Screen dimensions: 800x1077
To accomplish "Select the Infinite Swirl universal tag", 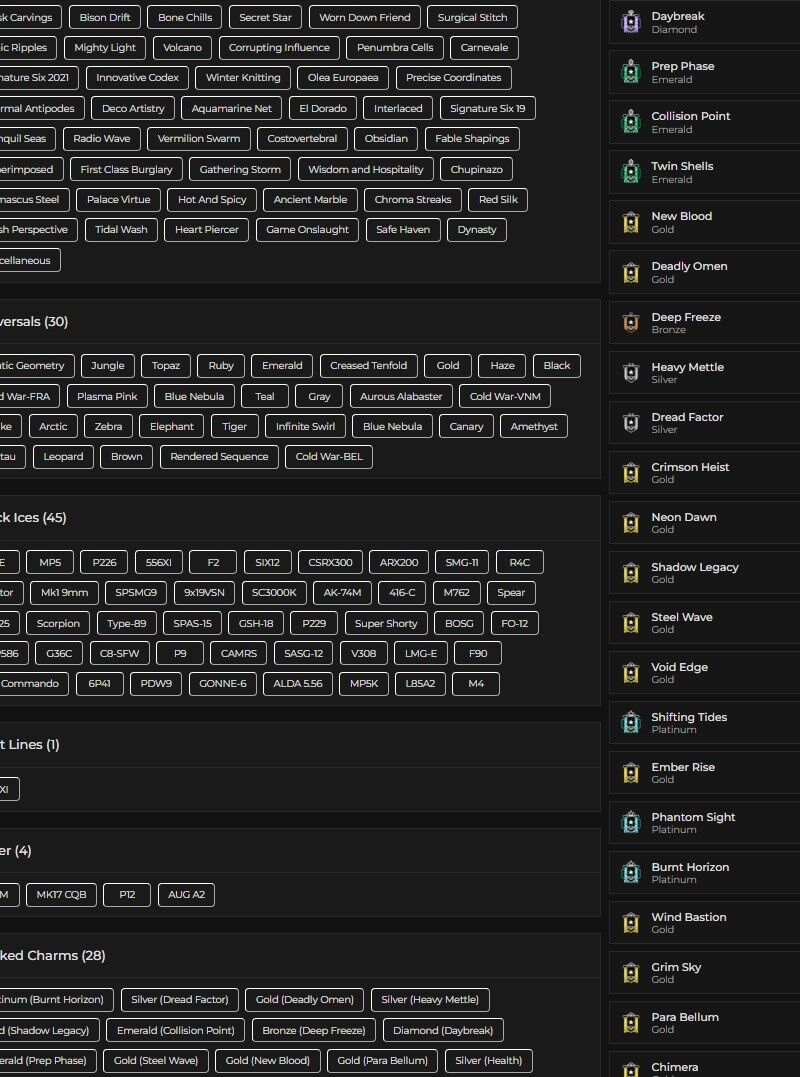I will 305,426.
